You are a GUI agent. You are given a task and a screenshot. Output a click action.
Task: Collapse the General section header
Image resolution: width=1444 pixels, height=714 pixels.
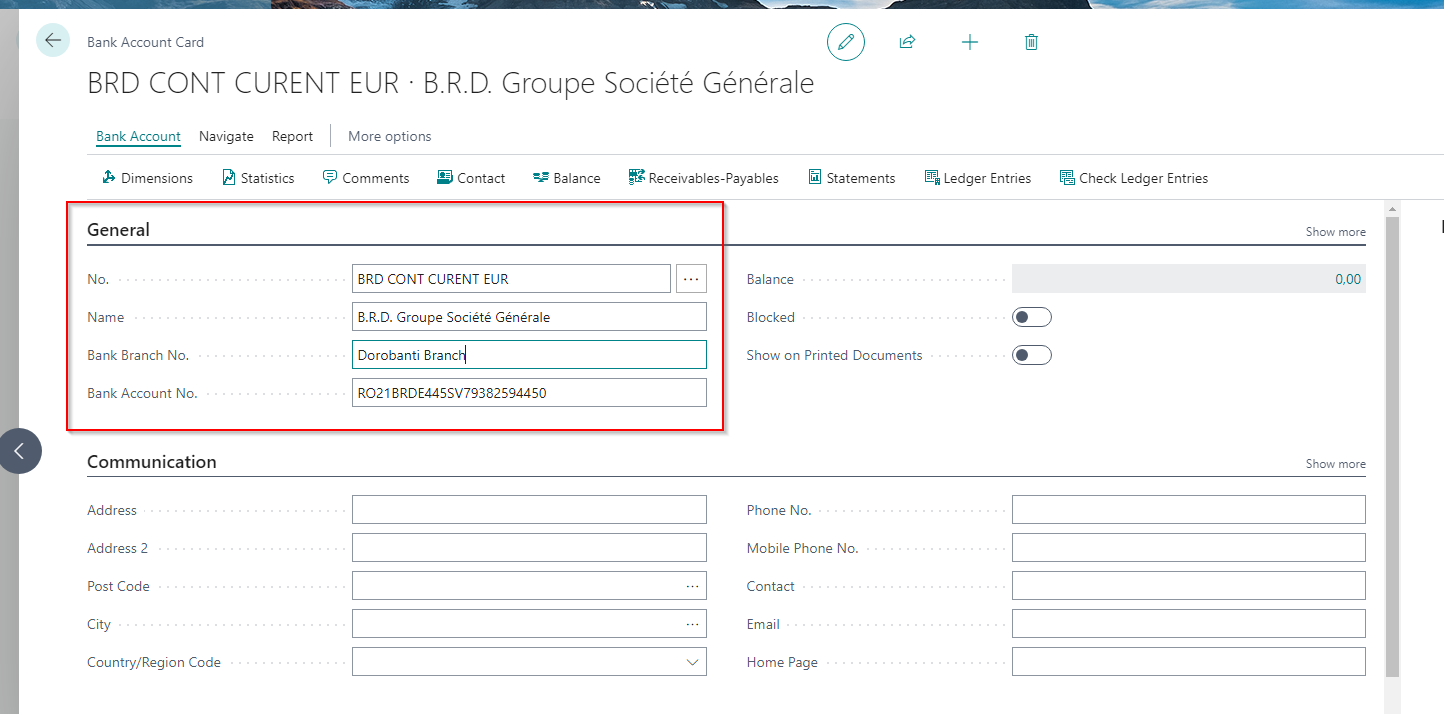118,230
